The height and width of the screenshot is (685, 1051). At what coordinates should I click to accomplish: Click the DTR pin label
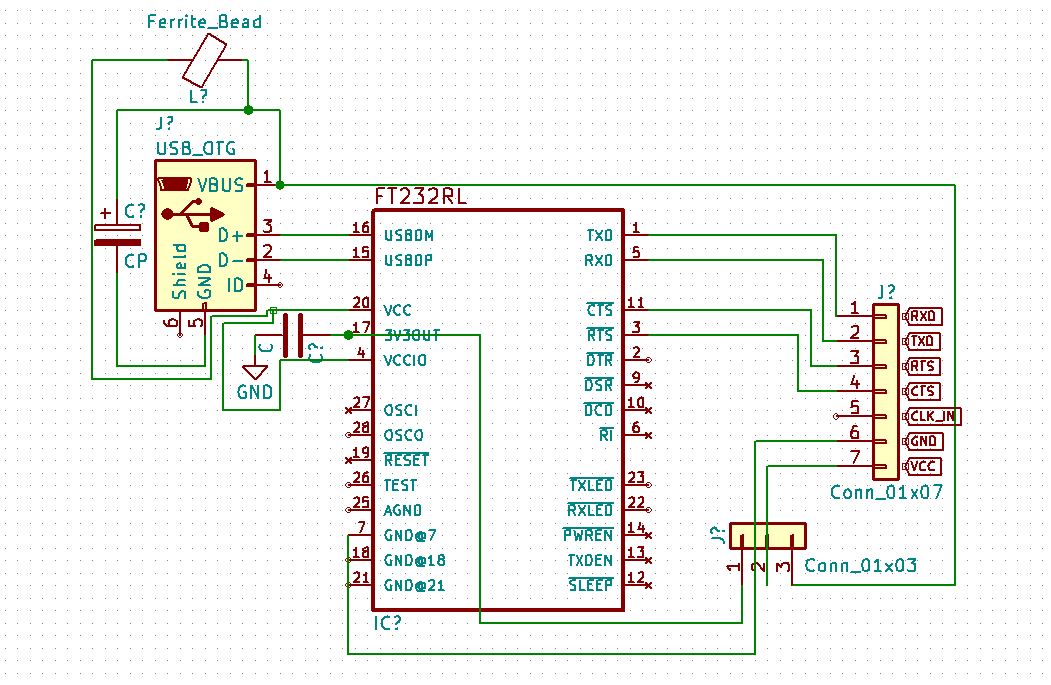600,360
